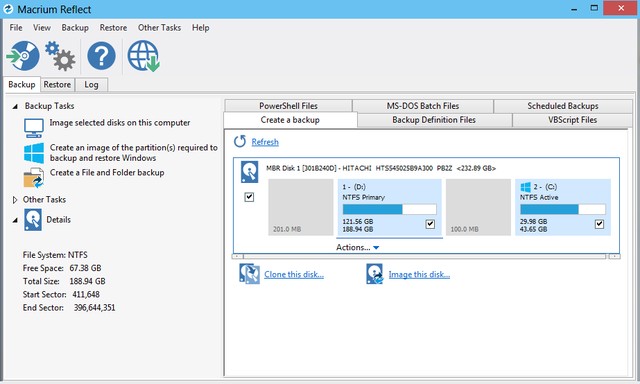This screenshot has height=384, width=640.
Task: Open the File menu
Action: pos(16,28)
